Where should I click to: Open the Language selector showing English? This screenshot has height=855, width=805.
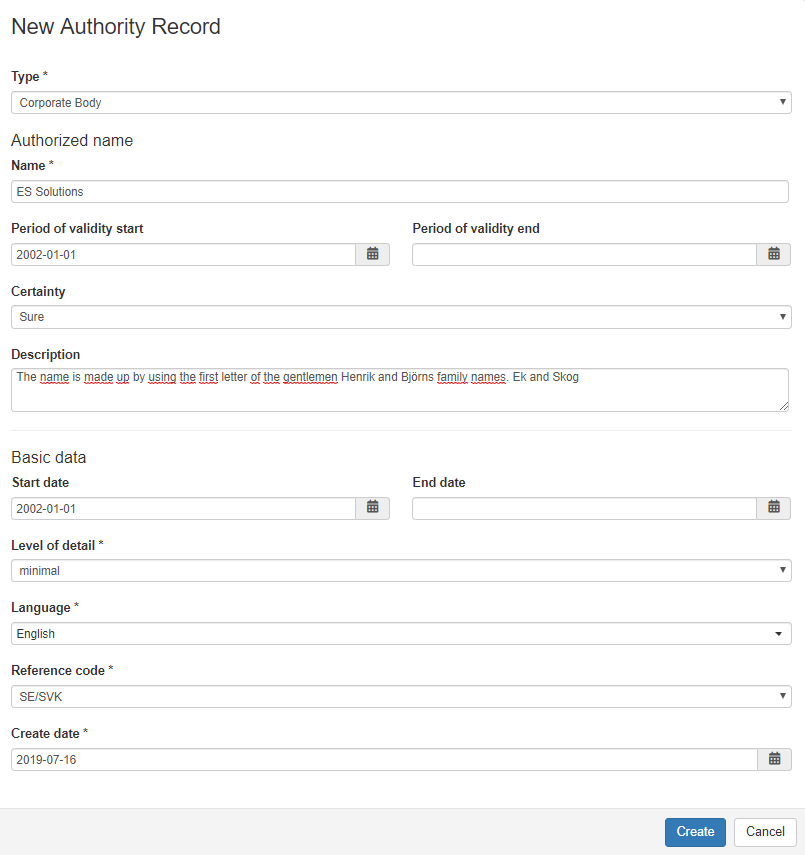click(401, 634)
